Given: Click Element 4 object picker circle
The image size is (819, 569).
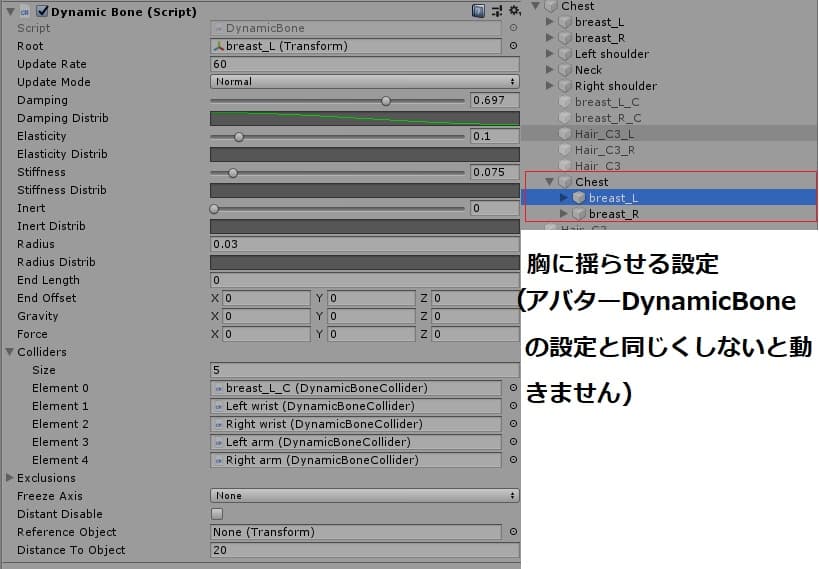Looking at the screenshot, I should point(513,460).
